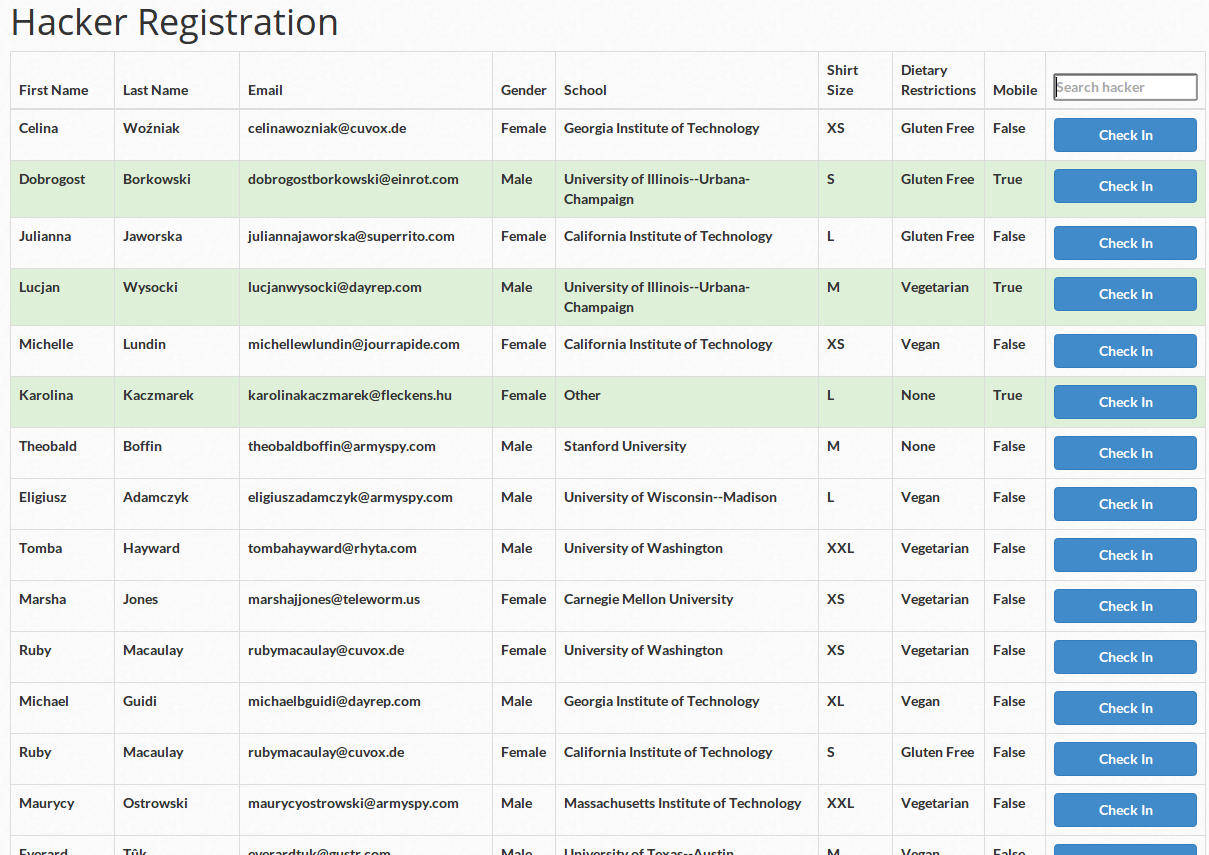Click the First Name column header
1209x855 pixels.
(x=54, y=90)
